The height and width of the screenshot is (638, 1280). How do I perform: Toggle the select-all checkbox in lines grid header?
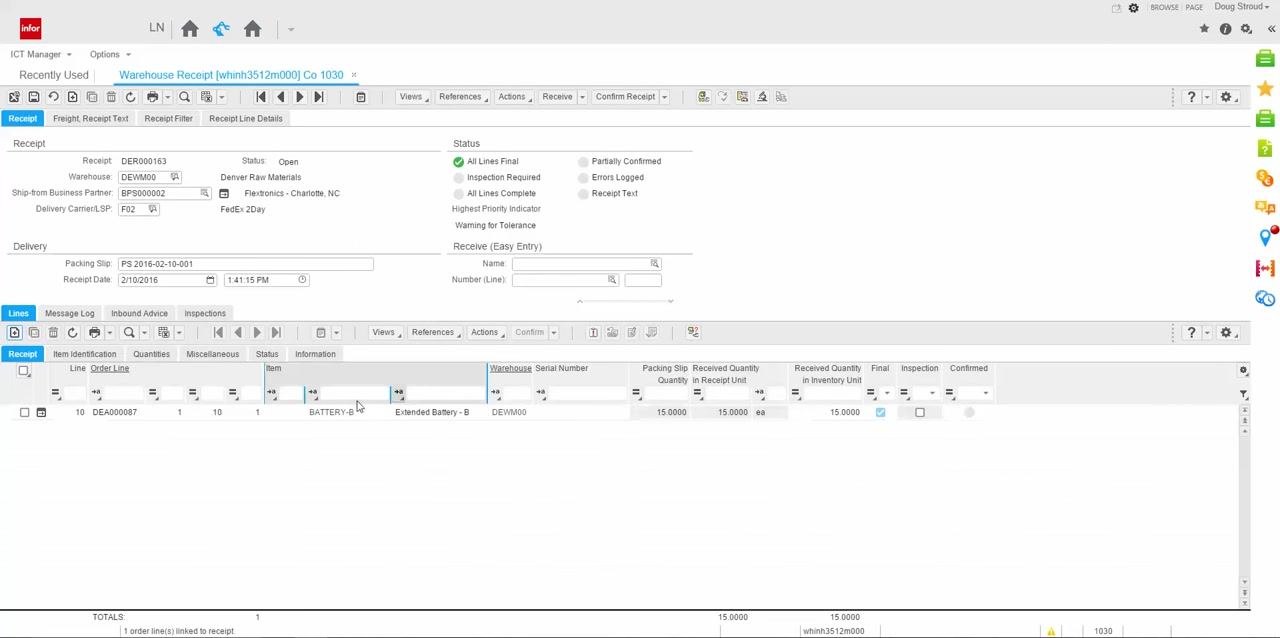[24, 371]
